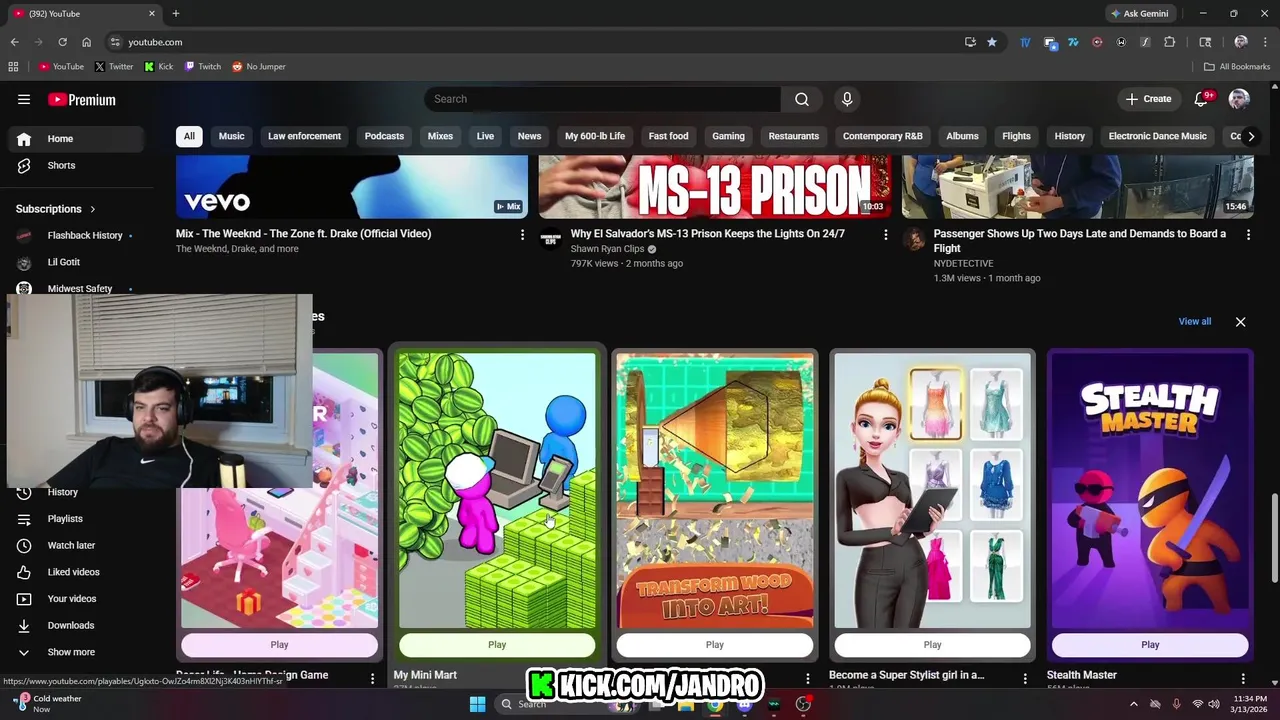Open Chrome three-dot menu
Viewport: 1280px width, 720px height.
point(1265,42)
